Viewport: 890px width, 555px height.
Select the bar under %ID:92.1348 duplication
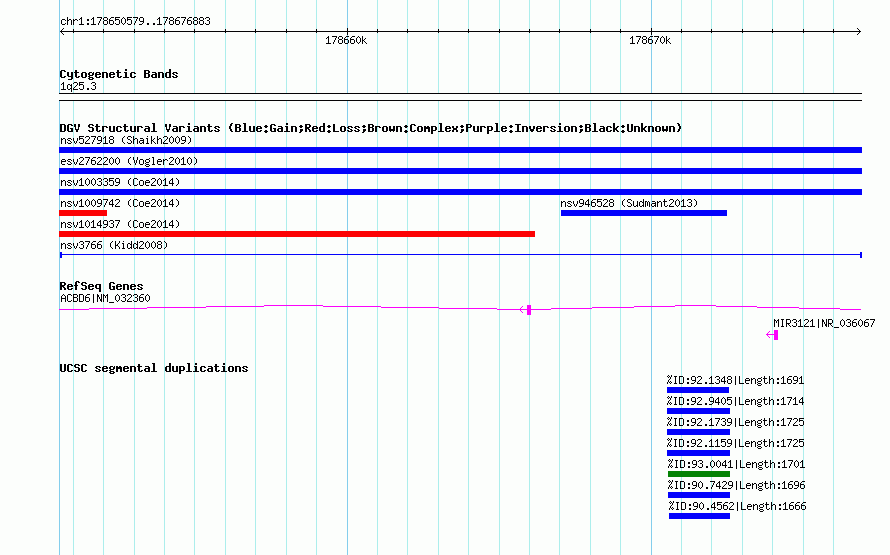point(698,390)
